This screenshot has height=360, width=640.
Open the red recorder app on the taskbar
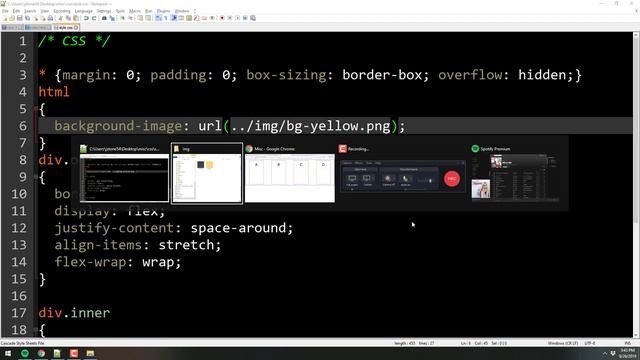[74, 353]
